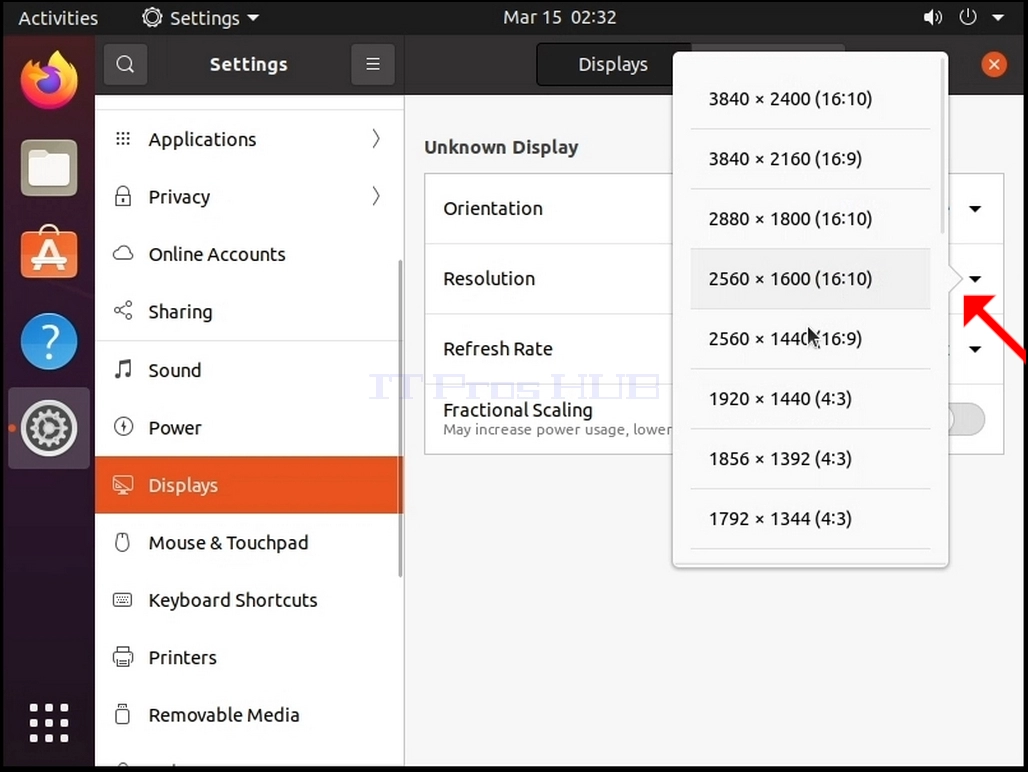Open the Files app in dock

49,167
